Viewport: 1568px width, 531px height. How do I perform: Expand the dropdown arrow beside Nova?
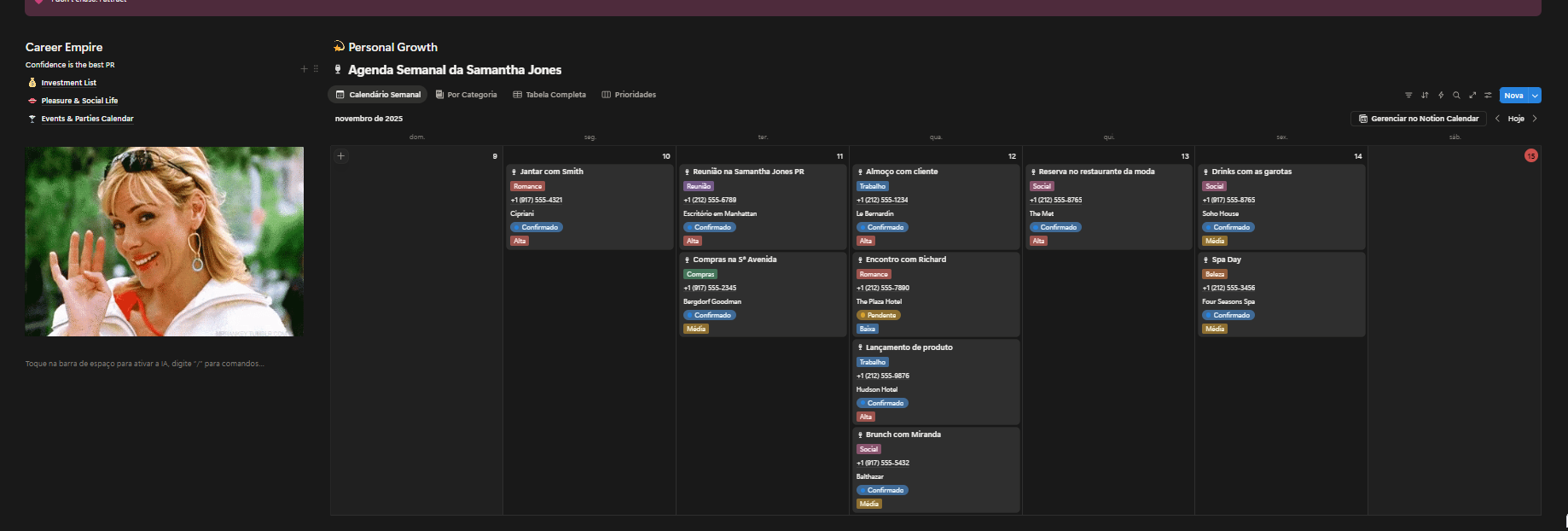pos(1535,96)
